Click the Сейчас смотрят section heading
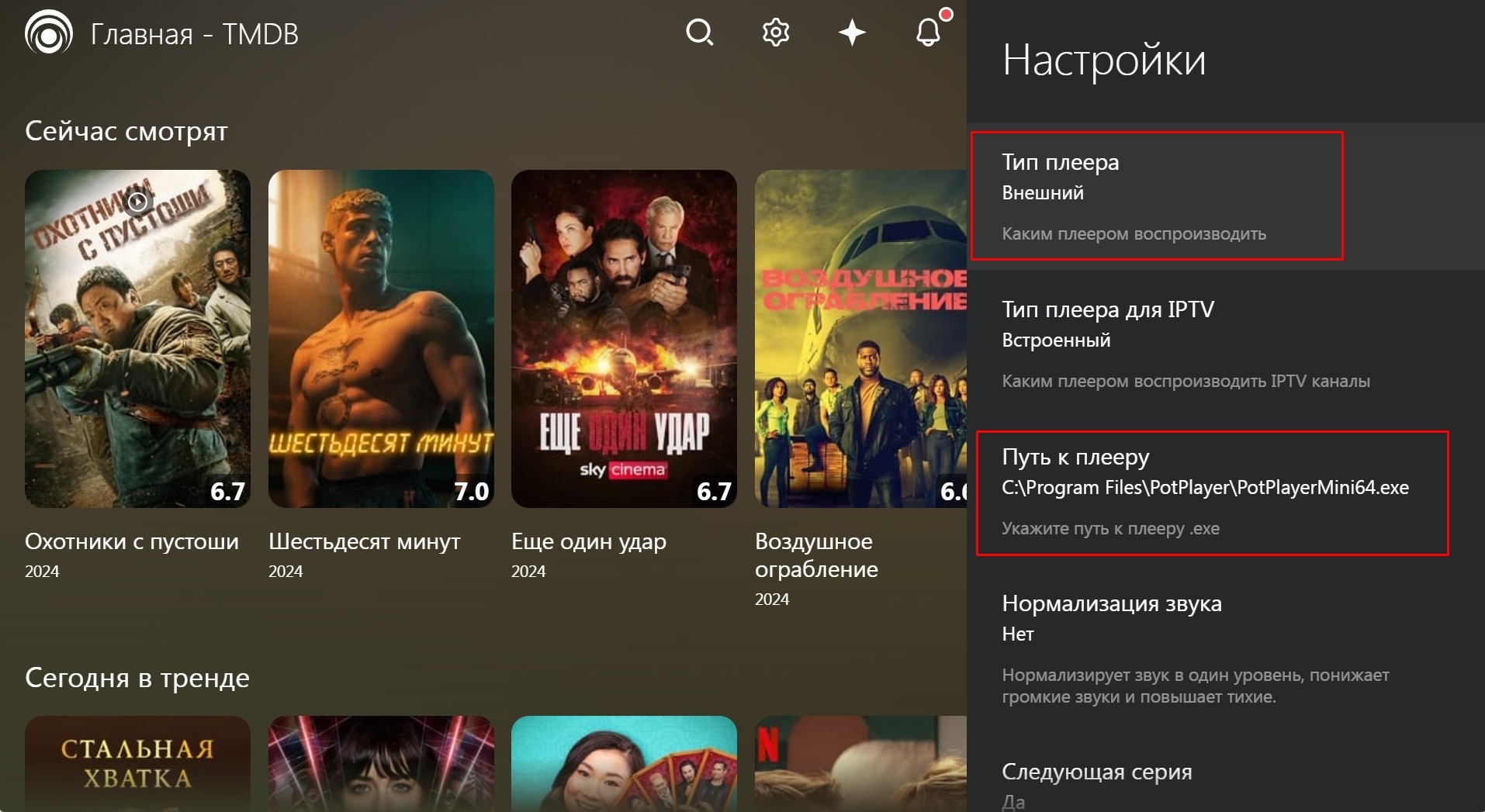Viewport: 1485px width, 812px height. pyautogui.click(x=126, y=131)
